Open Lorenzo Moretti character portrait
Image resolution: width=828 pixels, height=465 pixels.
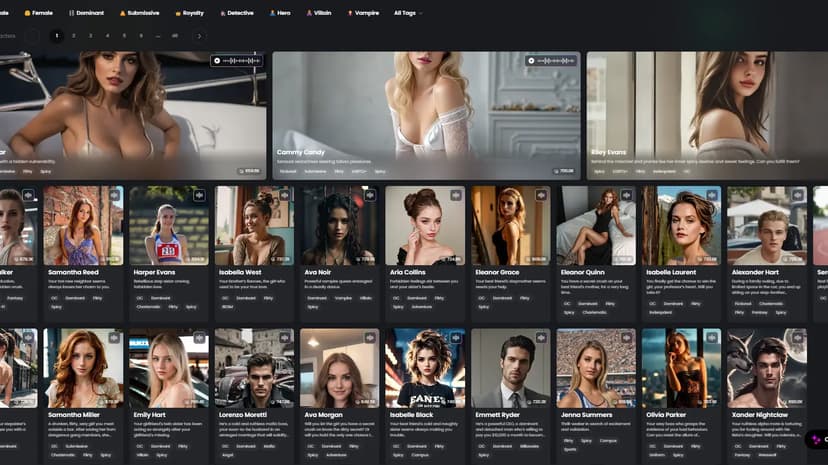click(255, 368)
